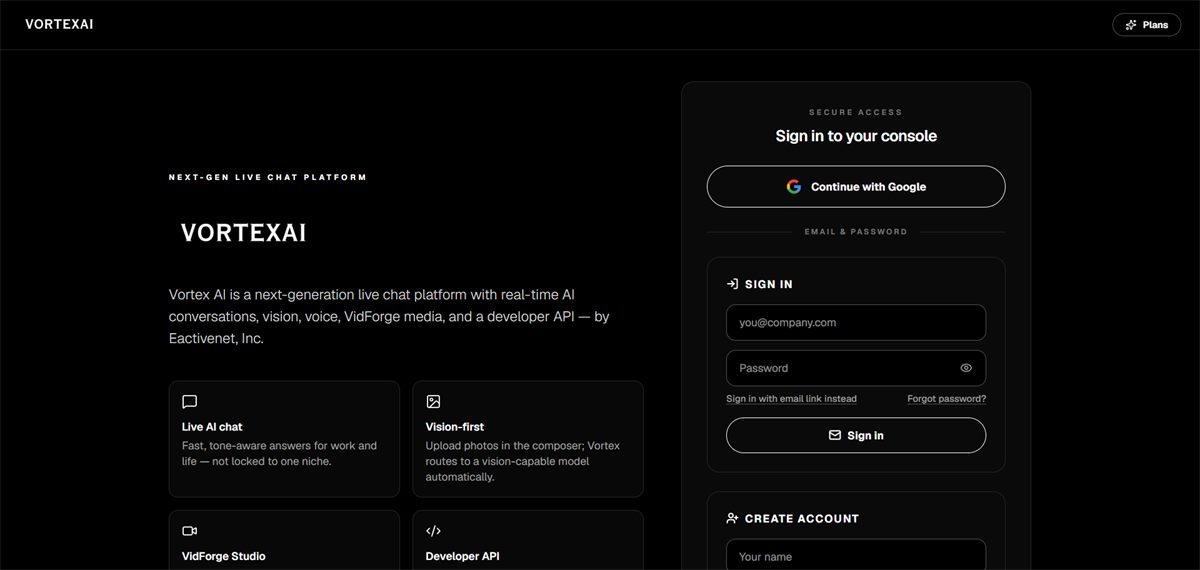The image size is (1200, 570).
Task: Toggle password visibility eye icon
Action: tap(966, 368)
